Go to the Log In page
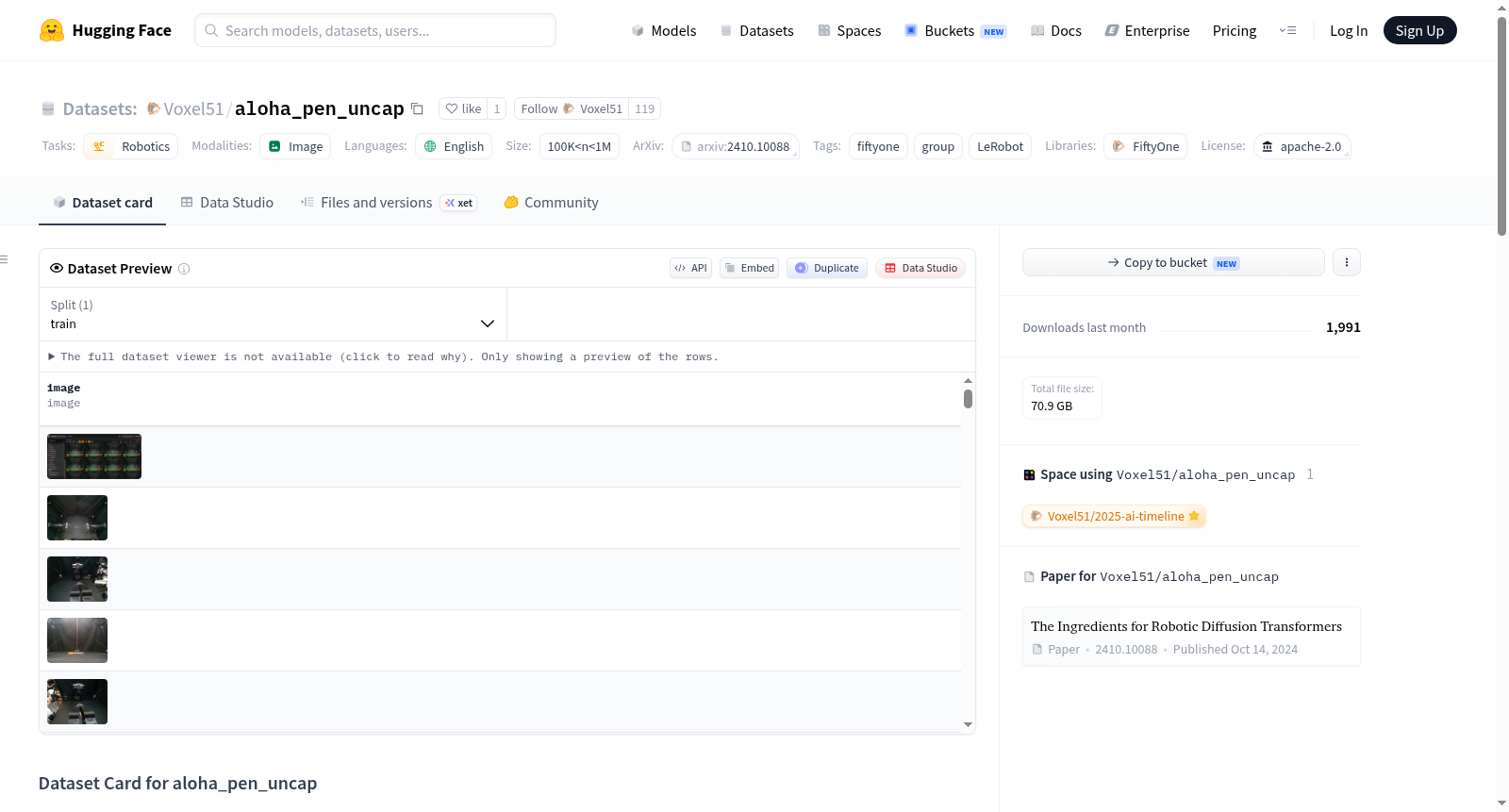The height and width of the screenshot is (812, 1509). [1349, 30]
